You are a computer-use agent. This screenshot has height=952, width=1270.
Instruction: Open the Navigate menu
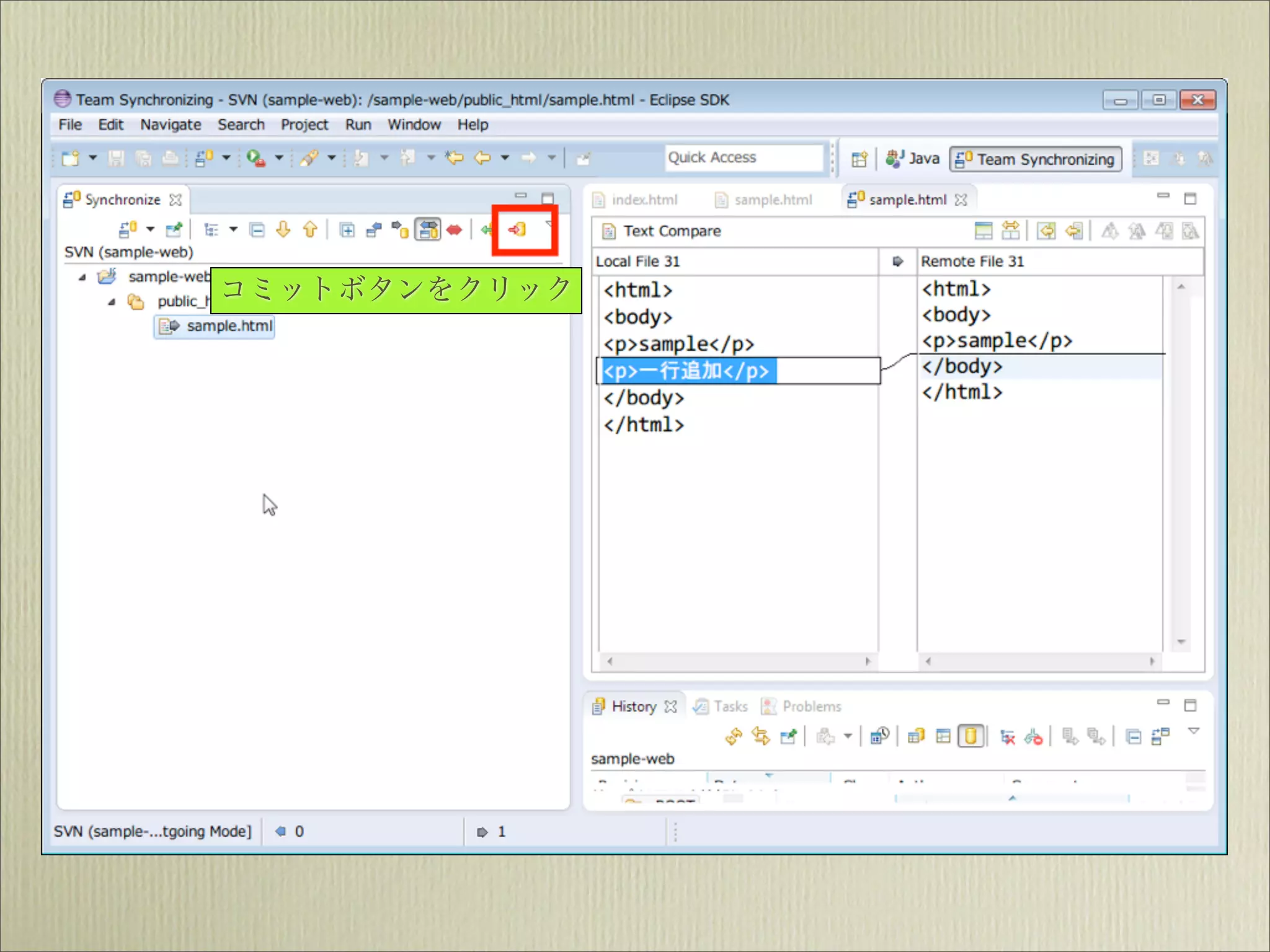coord(171,125)
